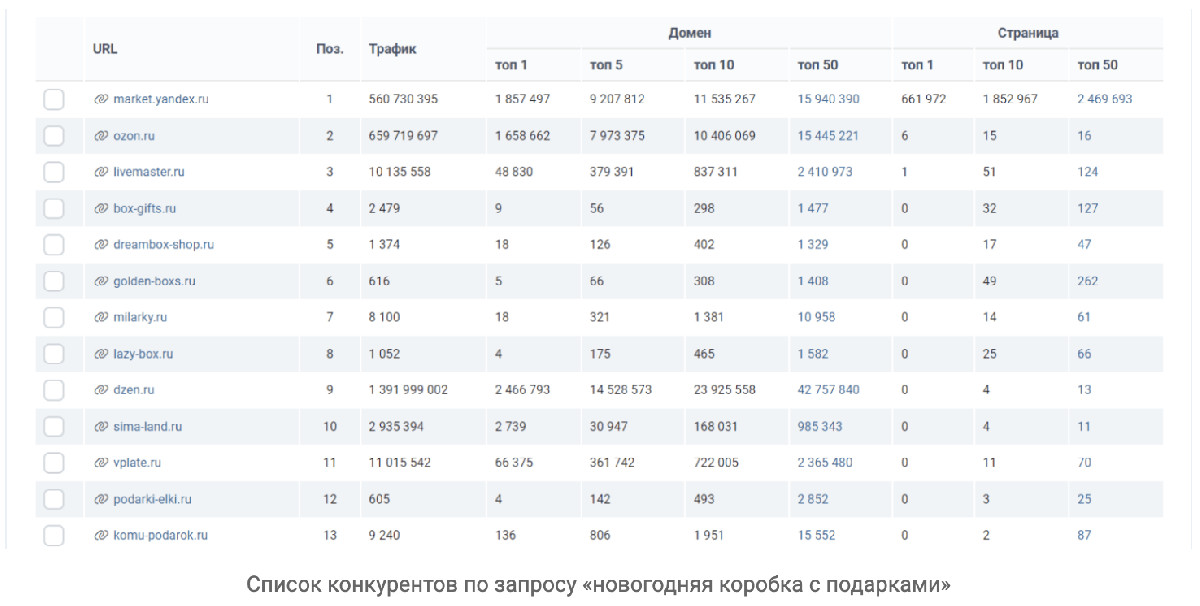The height and width of the screenshot is (606, 1200).
Task: Click the link icon beside podarki-elki.ru
Action: (x=101, y=499)
